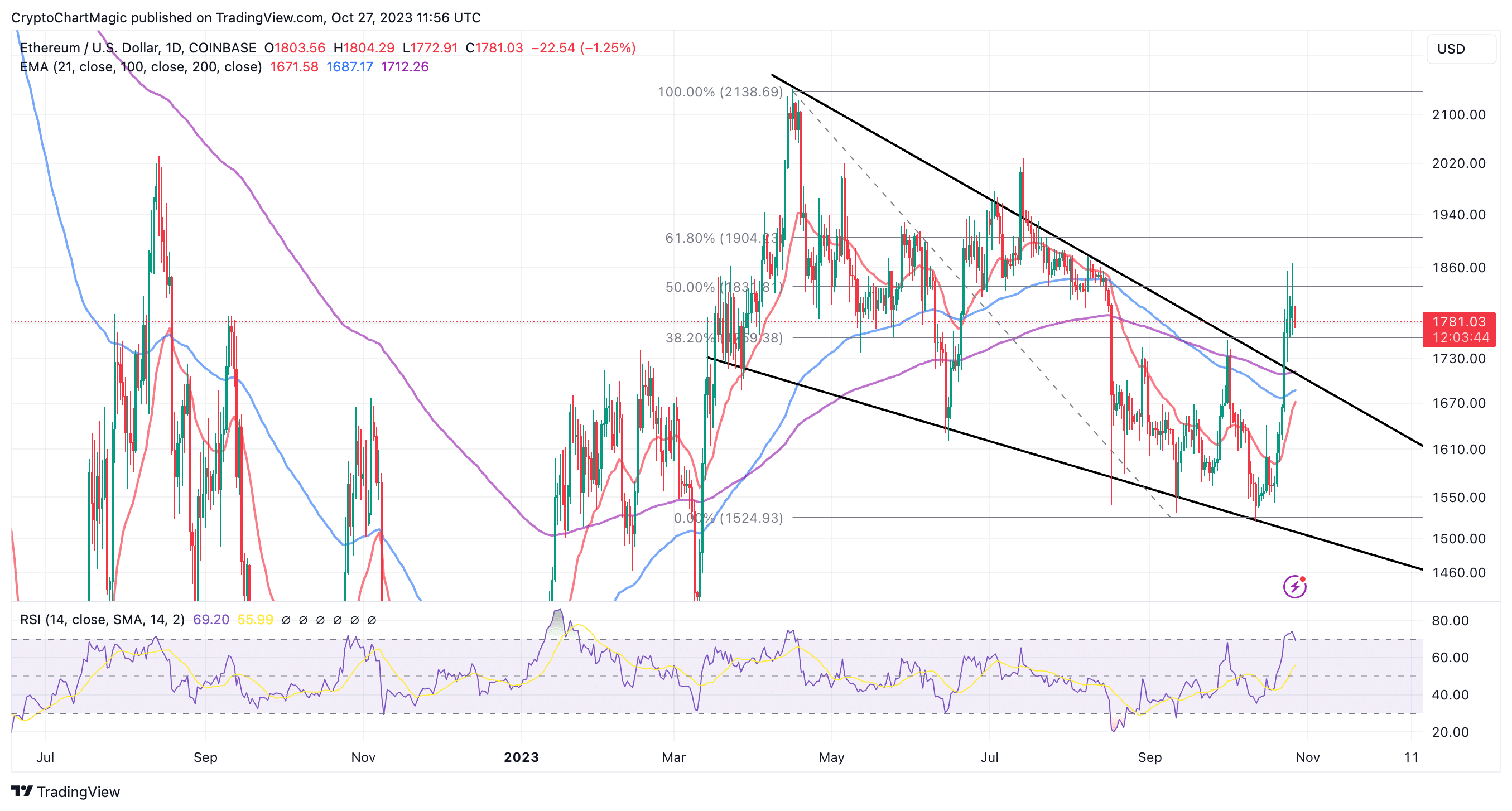Click the blue EMA value 1687.17
Image resolution: width=1512 pixels, height=811 pixels.
point(350,67)
